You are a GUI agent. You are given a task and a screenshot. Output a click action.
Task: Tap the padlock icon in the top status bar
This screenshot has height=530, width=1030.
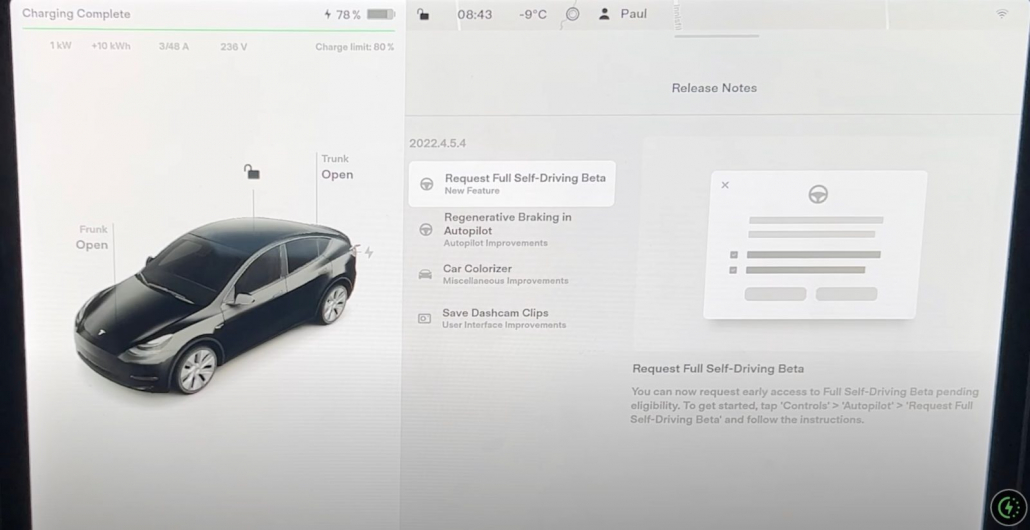tap(423, 14)
